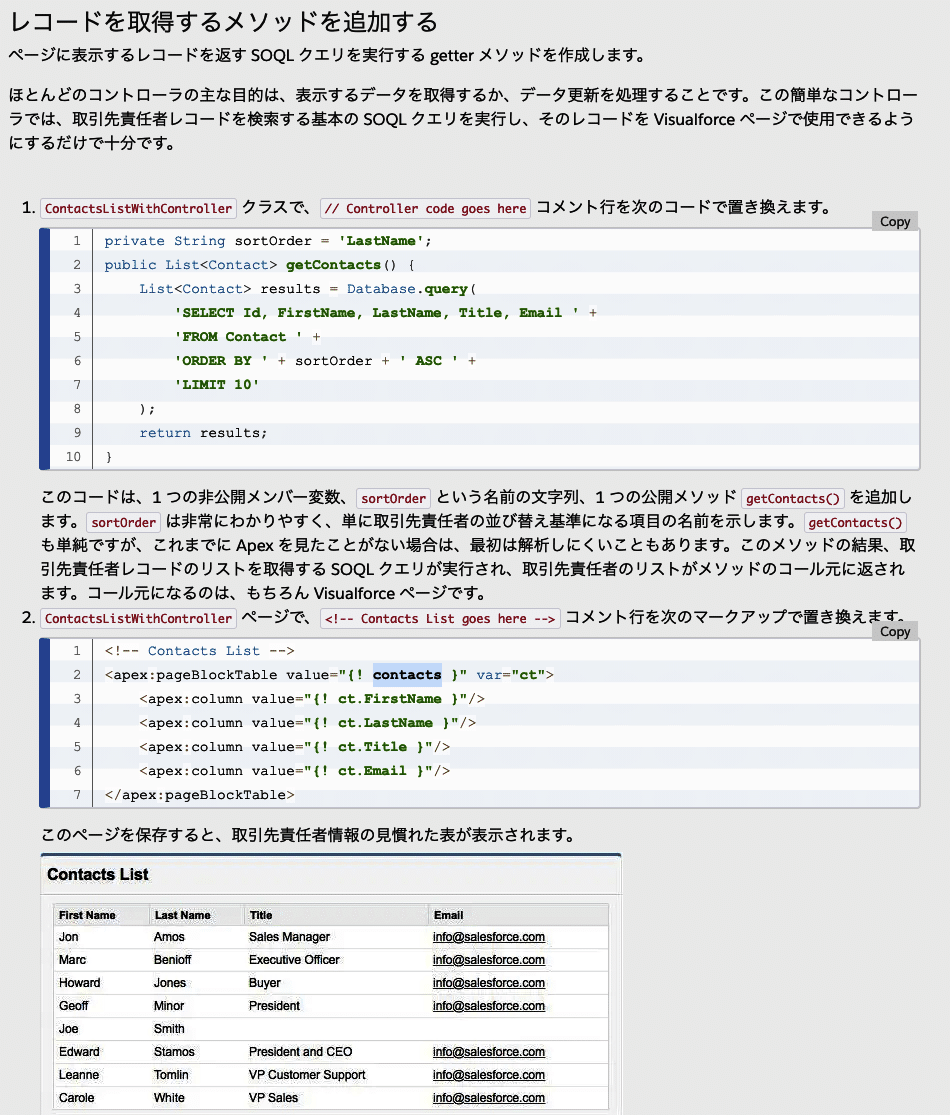Viewport: 950px width, 1115px height.
Task: Click the page heading レコードを取得するメソッドを追加する
Action: click(x=223, y=22)
